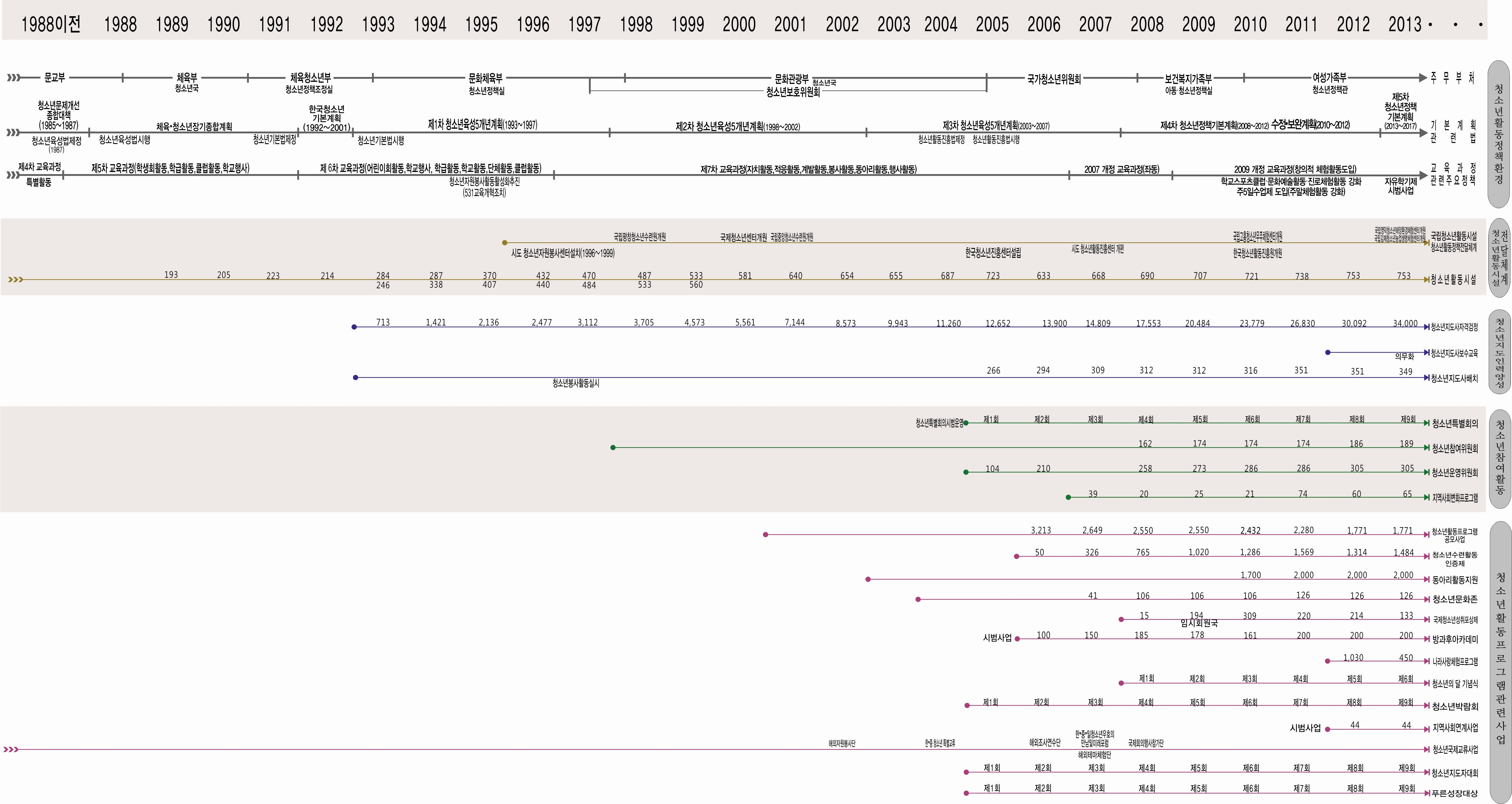Viewport: 1512px width, 804px height.
Task: Select value 349 in 청소년지도사배치 row
Action: click(x=1405, y=371)
